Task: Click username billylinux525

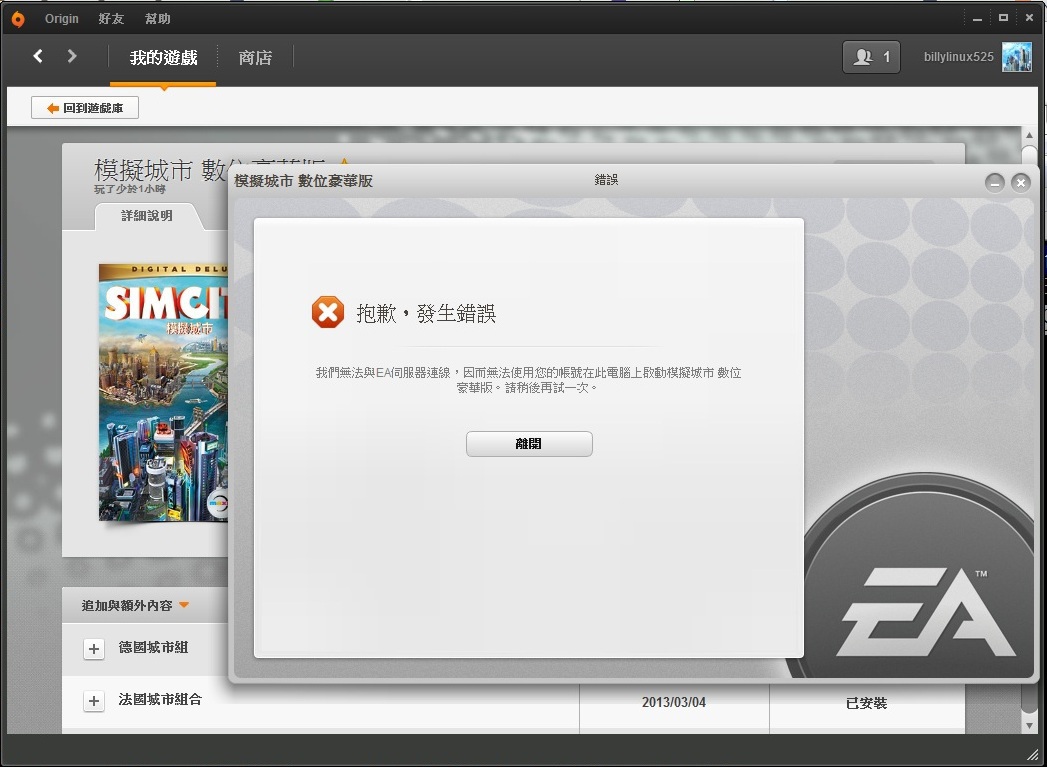Action: coord(958,57)
